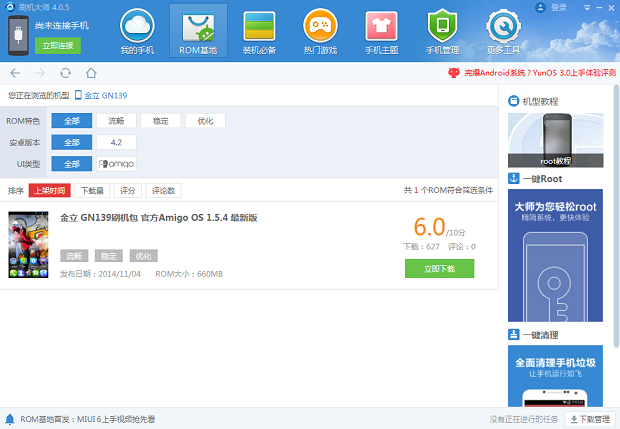Viewport: 620px width, 429px height.
Task: Click the red YunOS news icon
Action: pos(454,72)
